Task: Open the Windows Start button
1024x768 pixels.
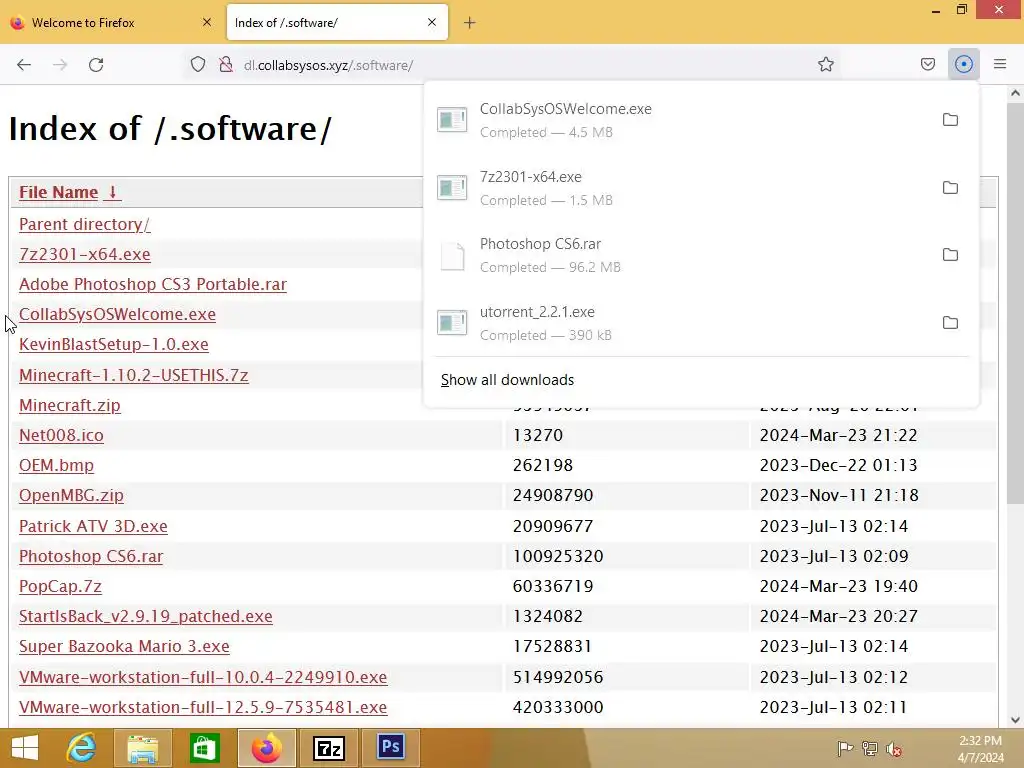Action: coord(25,748)
